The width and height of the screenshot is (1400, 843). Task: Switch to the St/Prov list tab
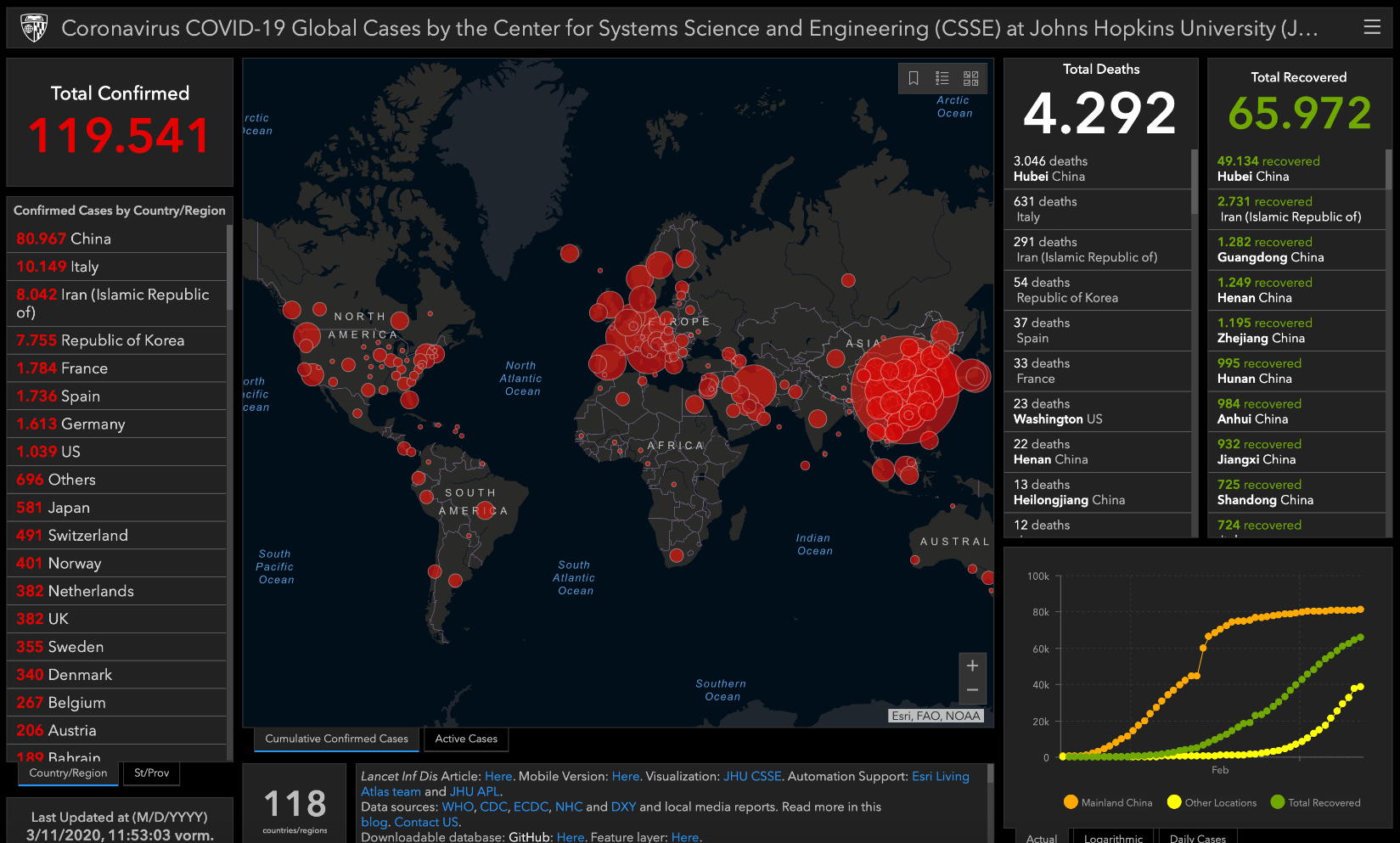(151, 773)
